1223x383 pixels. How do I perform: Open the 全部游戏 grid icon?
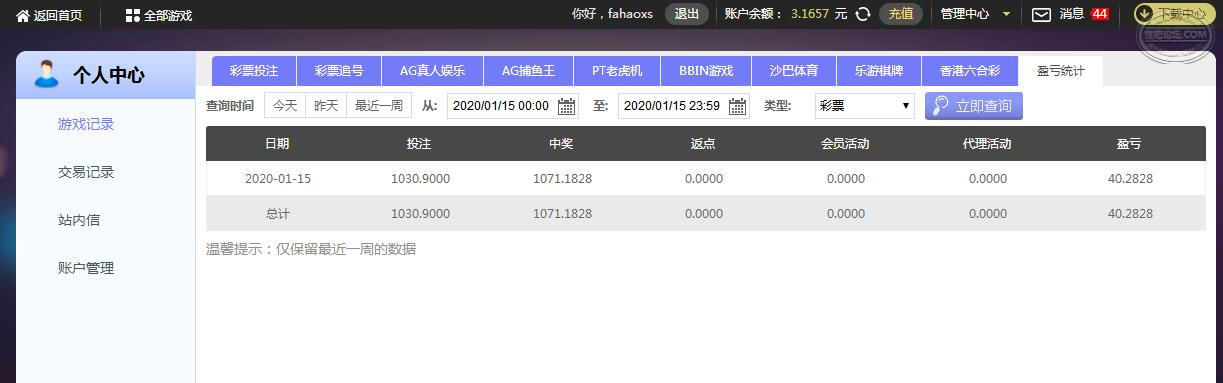pyautogui.click(x=133, y=15)
